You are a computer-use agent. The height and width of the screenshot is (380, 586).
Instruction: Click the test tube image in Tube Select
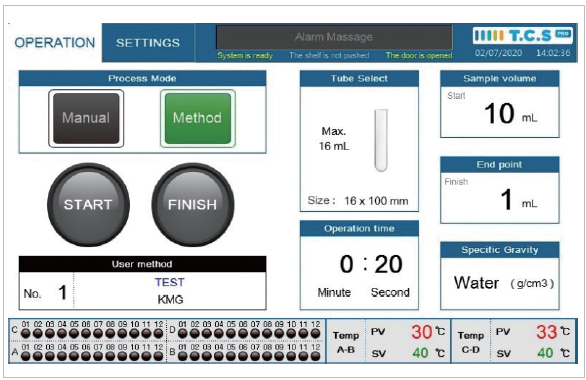point(381,140)
